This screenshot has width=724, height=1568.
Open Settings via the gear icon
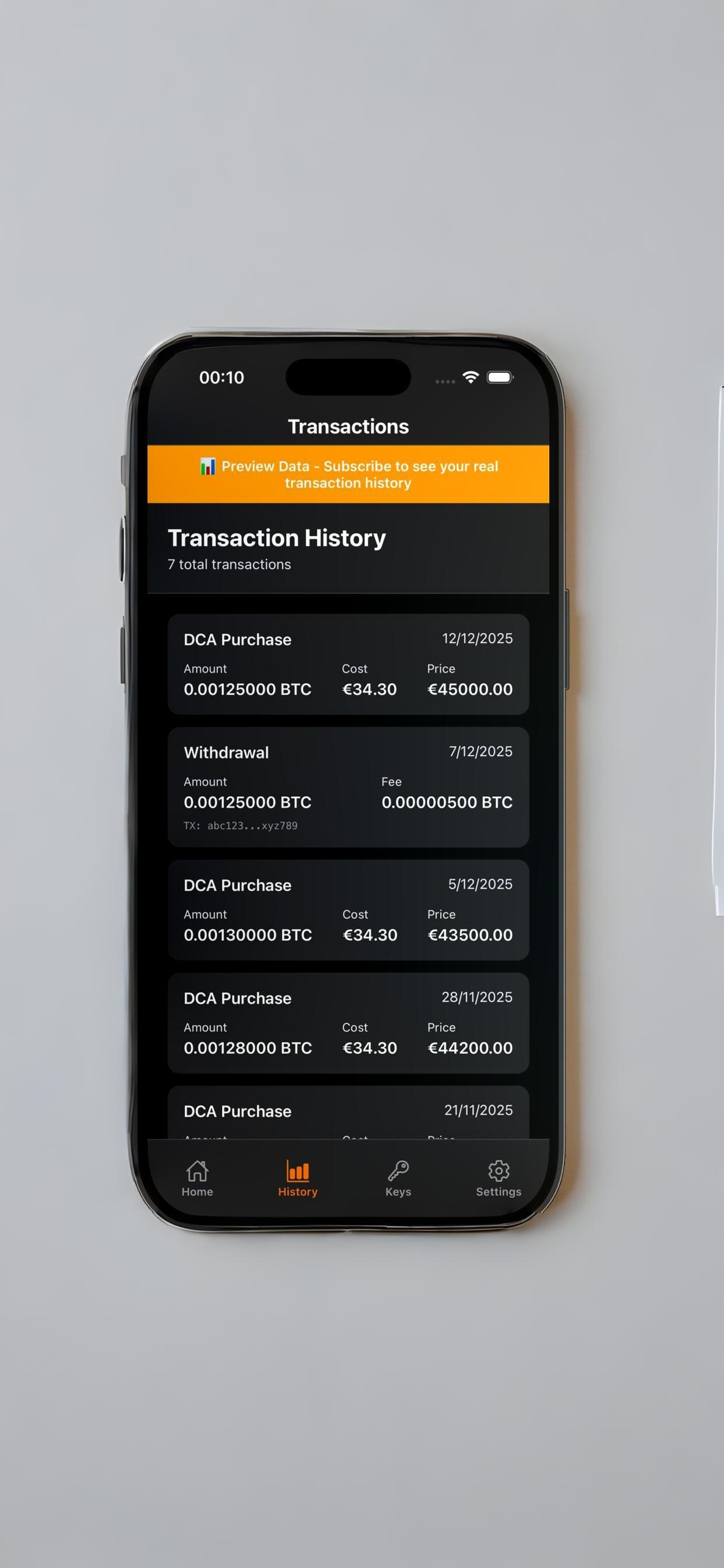[x=498, y=1170]
